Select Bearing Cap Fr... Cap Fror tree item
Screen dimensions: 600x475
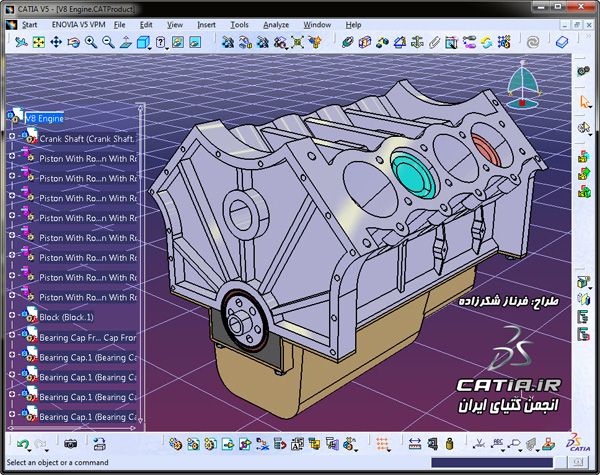coord(88,338)
